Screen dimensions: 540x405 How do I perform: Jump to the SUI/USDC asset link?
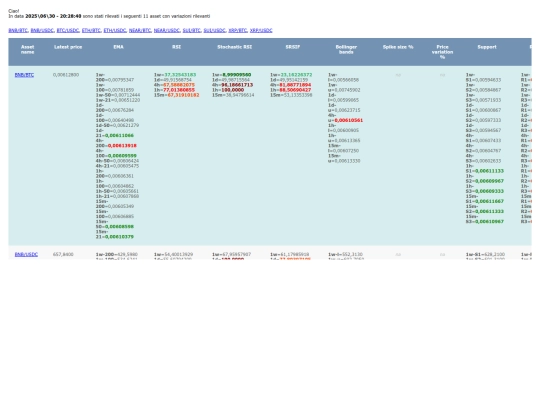tap(215, 30)
